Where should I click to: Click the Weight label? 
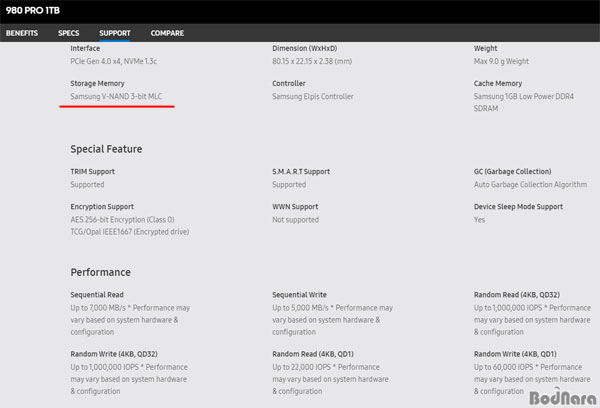486,48
